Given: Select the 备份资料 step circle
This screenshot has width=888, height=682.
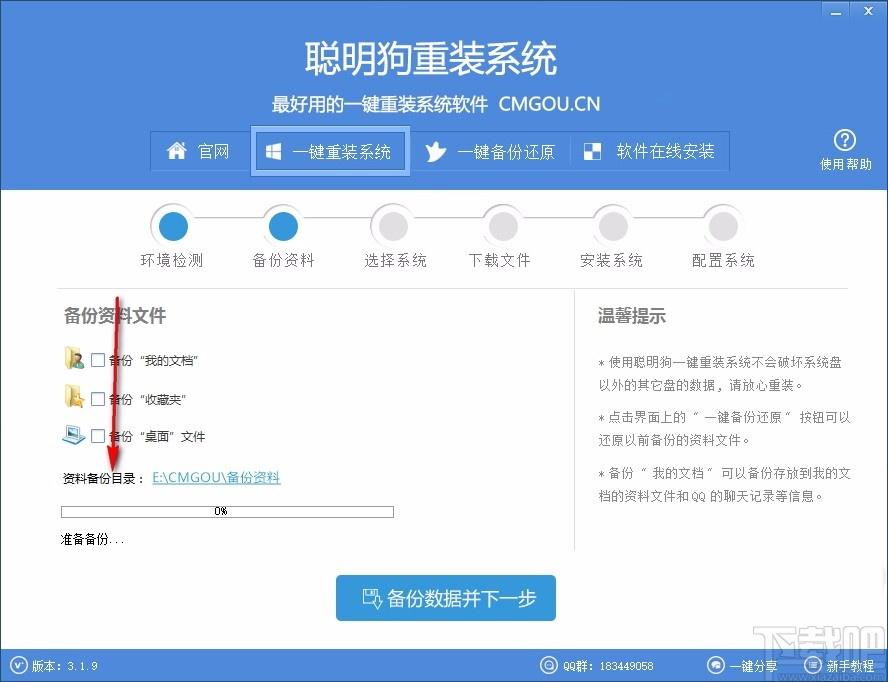Looking at the screenshot, I should click(x=283, y=226).
